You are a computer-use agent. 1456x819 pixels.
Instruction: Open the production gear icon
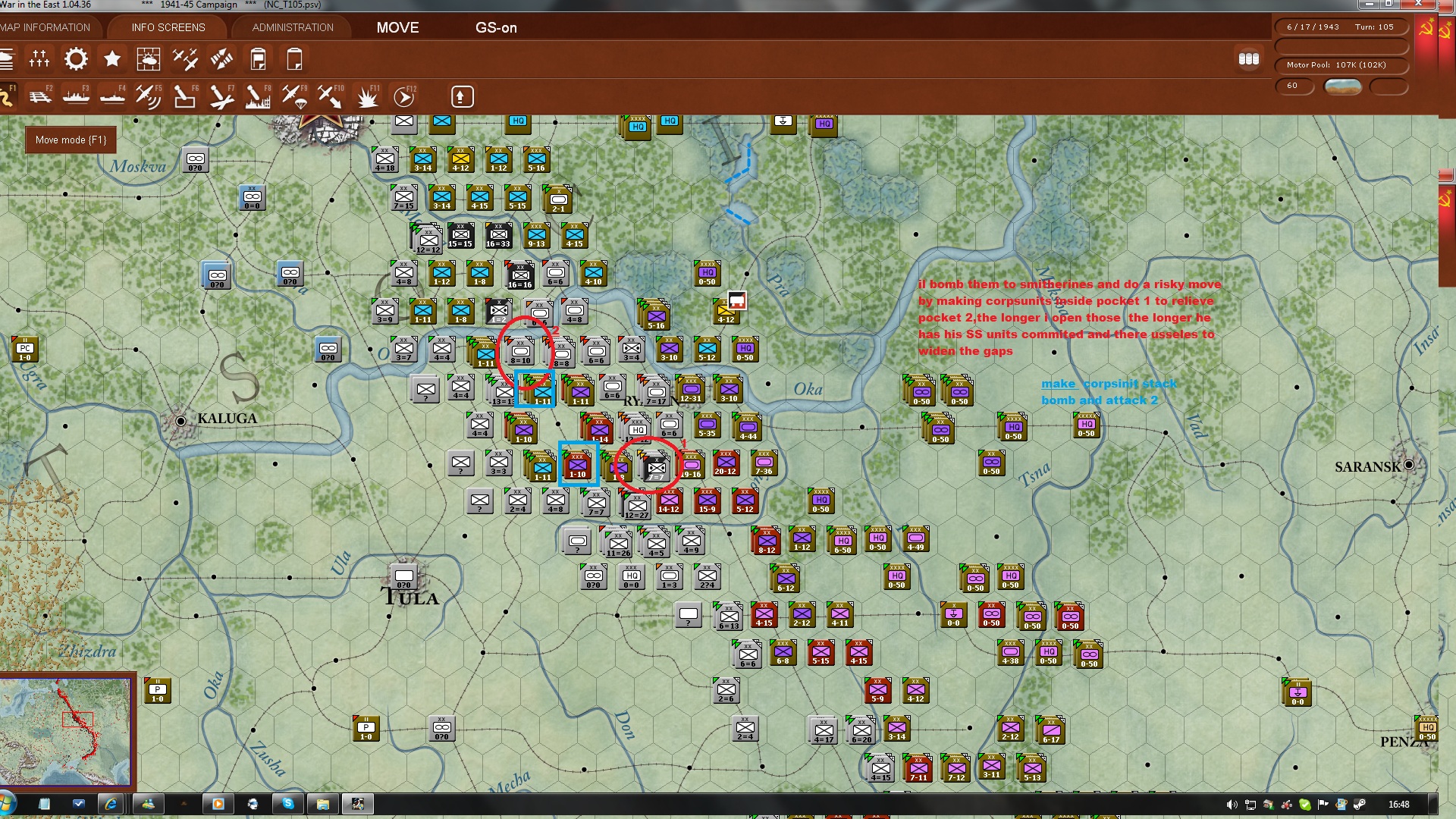(76, 58)
